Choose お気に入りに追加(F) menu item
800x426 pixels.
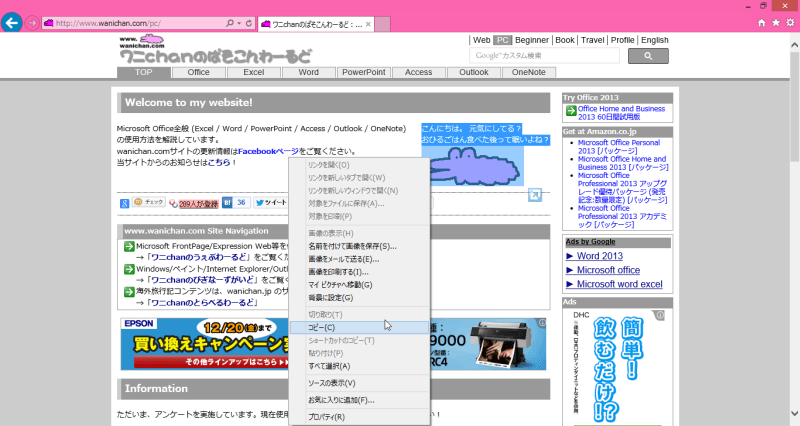coord(359,400)
